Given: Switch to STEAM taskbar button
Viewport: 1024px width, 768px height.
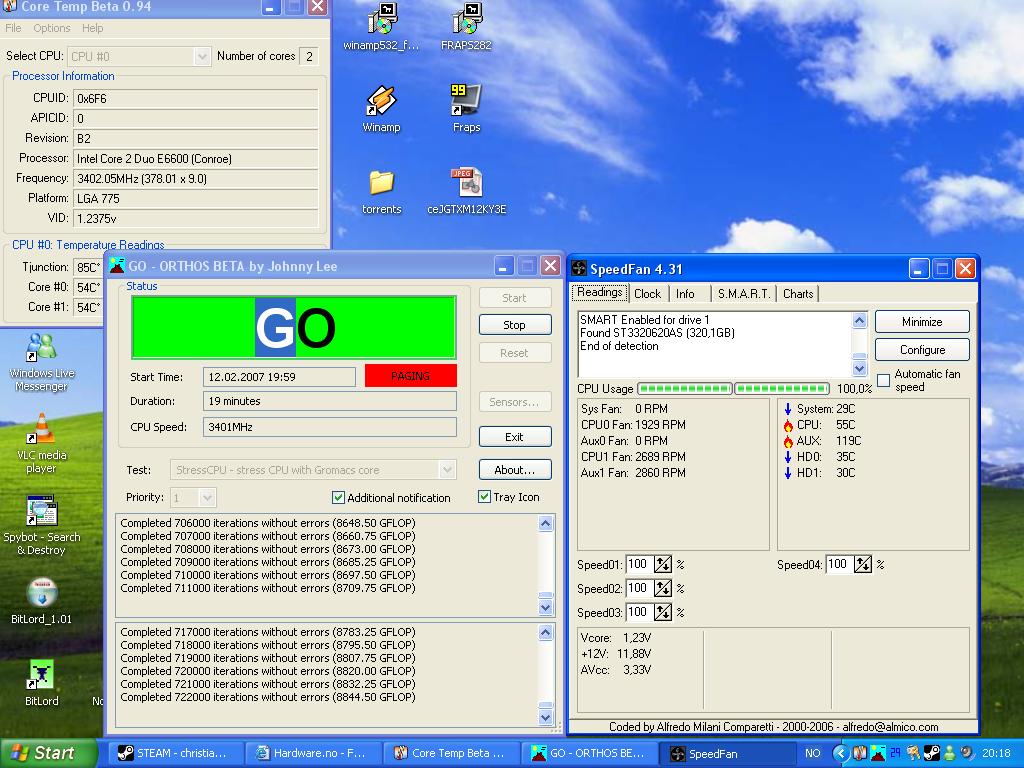Looking at the screenshot, I should point(174,753).
